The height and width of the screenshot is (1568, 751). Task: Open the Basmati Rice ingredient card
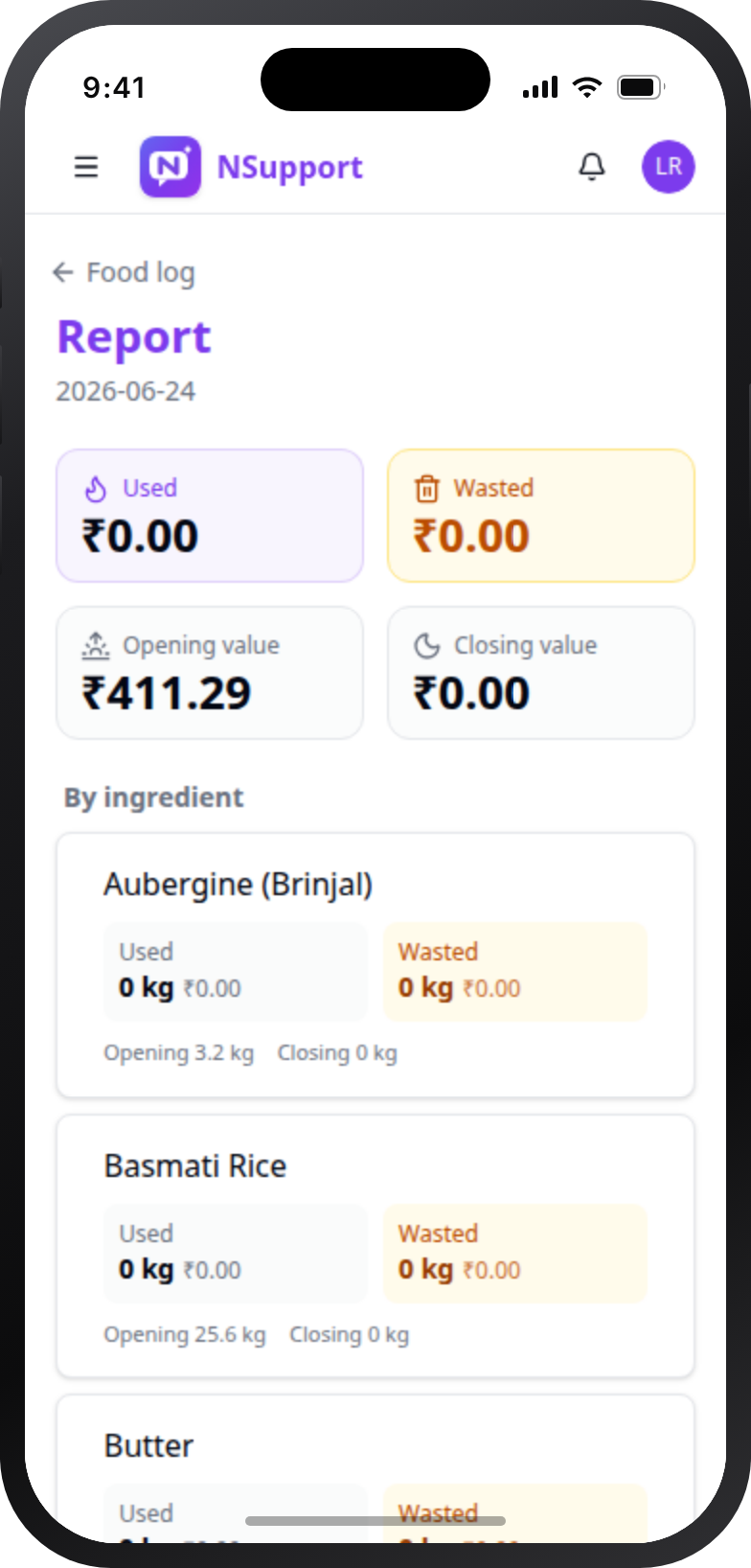(x=375, y=1246)
